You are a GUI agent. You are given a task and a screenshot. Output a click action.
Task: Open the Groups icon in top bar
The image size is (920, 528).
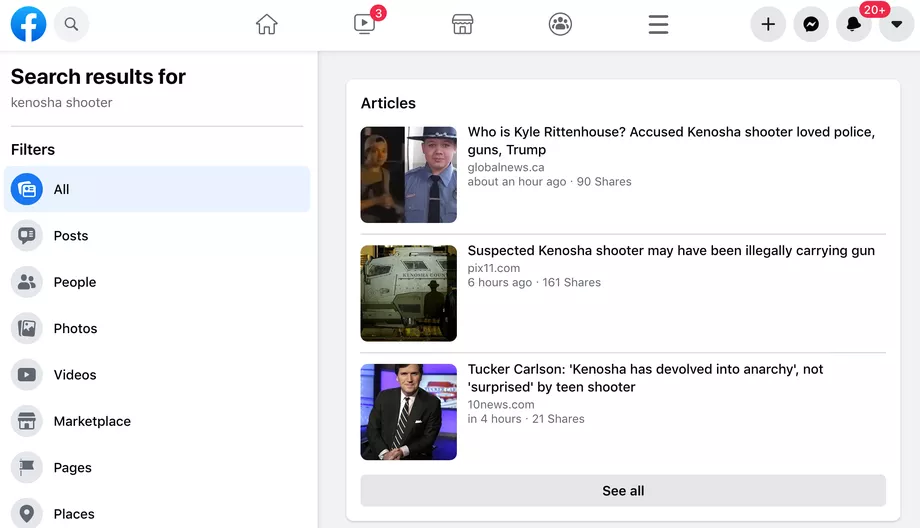coord(560,24)
